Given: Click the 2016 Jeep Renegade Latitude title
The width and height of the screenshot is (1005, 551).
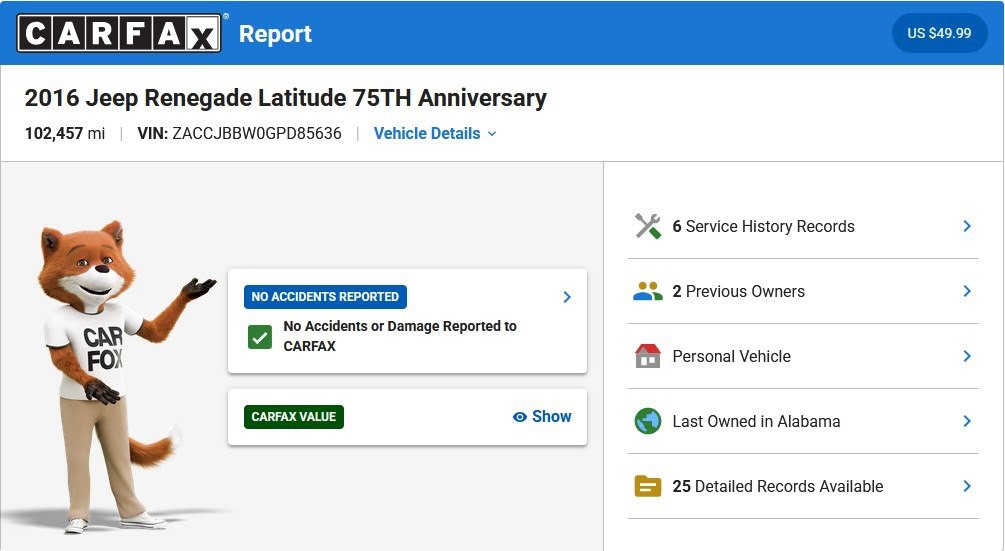Looking at the screenshot, I should click(286, 98).
